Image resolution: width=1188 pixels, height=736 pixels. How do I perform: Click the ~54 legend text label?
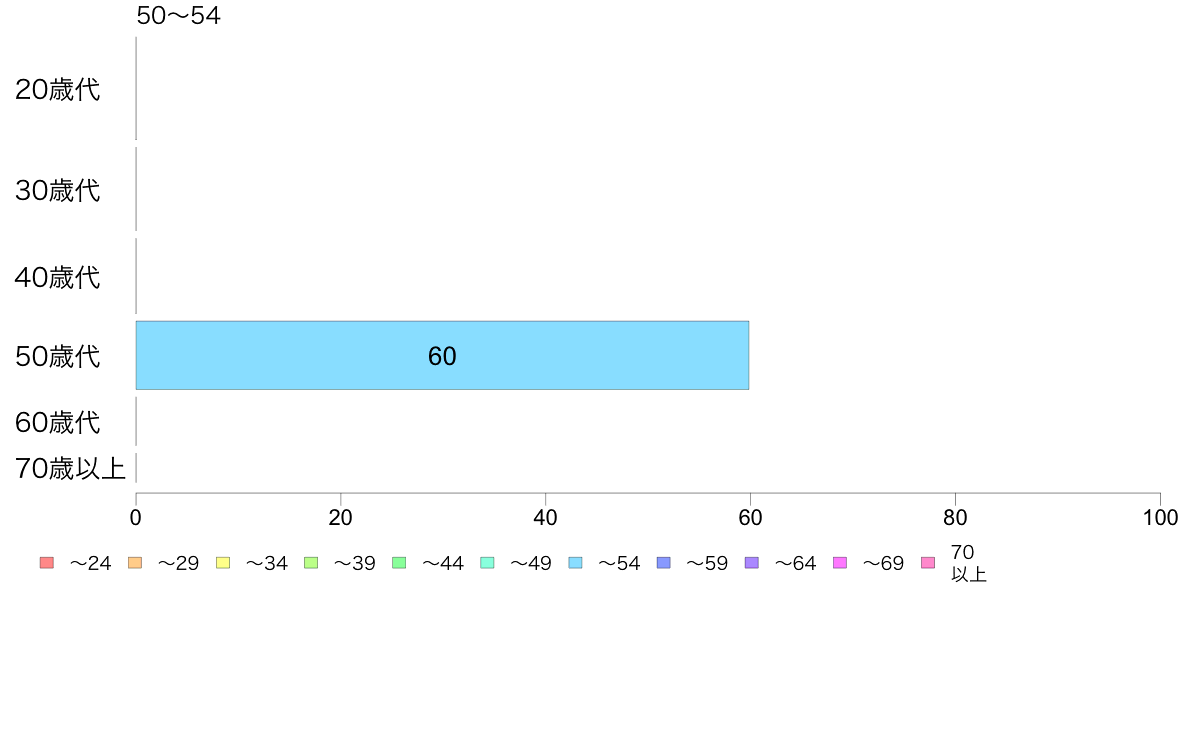click(620, 563)
